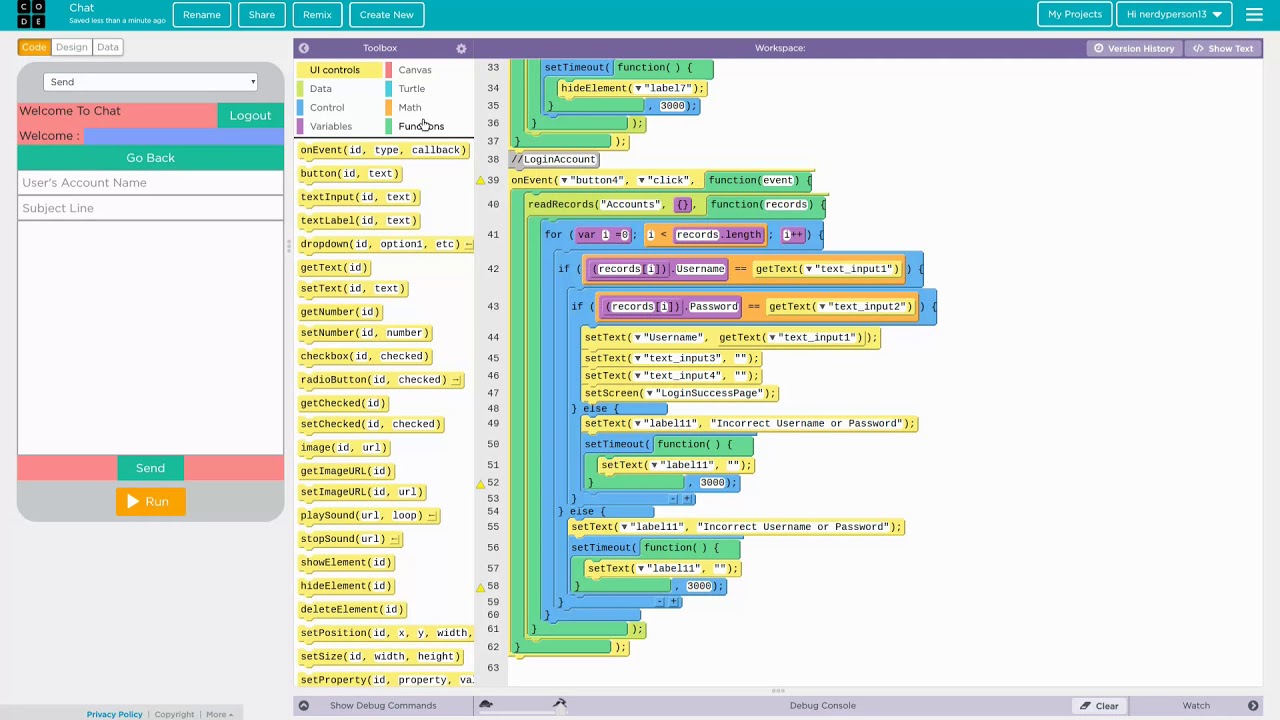Click the User's Account Name input
This screenshot has height=720, width=1280.
coord(150,183)
